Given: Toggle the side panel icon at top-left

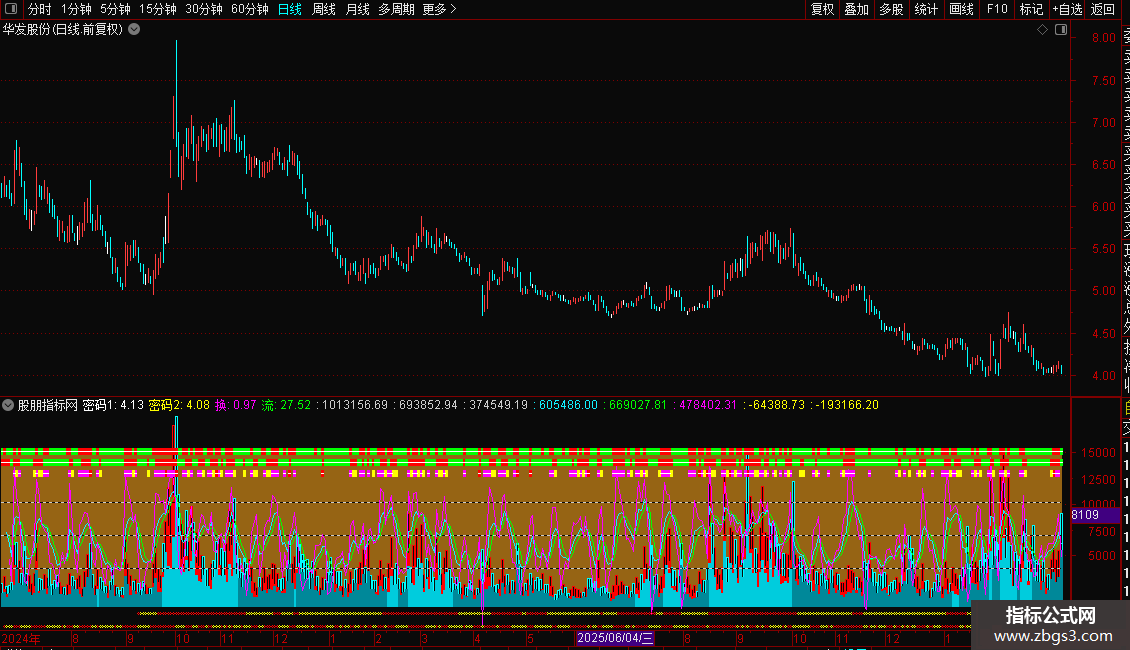Looking at the screenshot, I should click(11, 9).
